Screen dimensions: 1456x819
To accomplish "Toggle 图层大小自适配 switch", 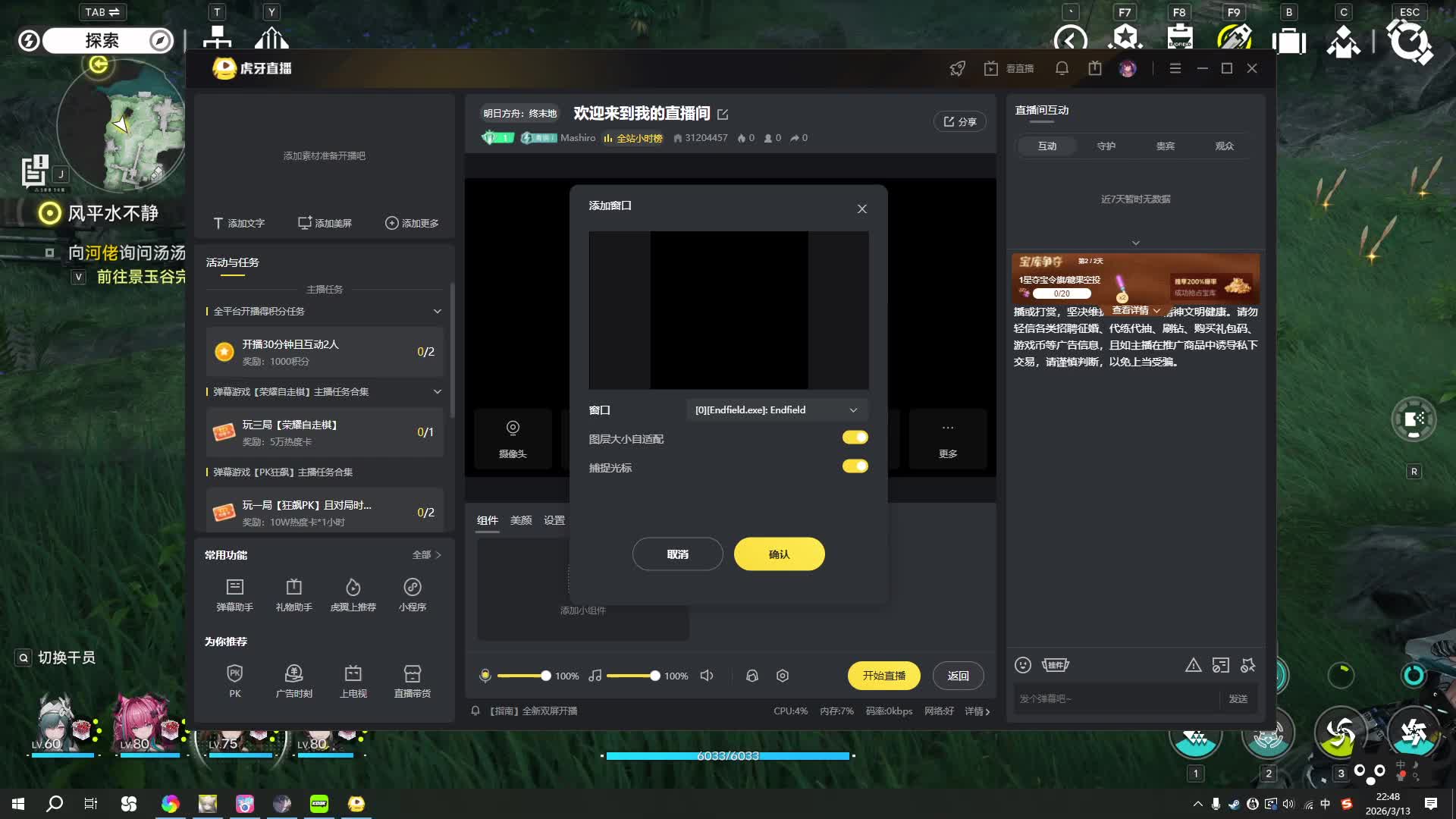I will click(855, 438).
